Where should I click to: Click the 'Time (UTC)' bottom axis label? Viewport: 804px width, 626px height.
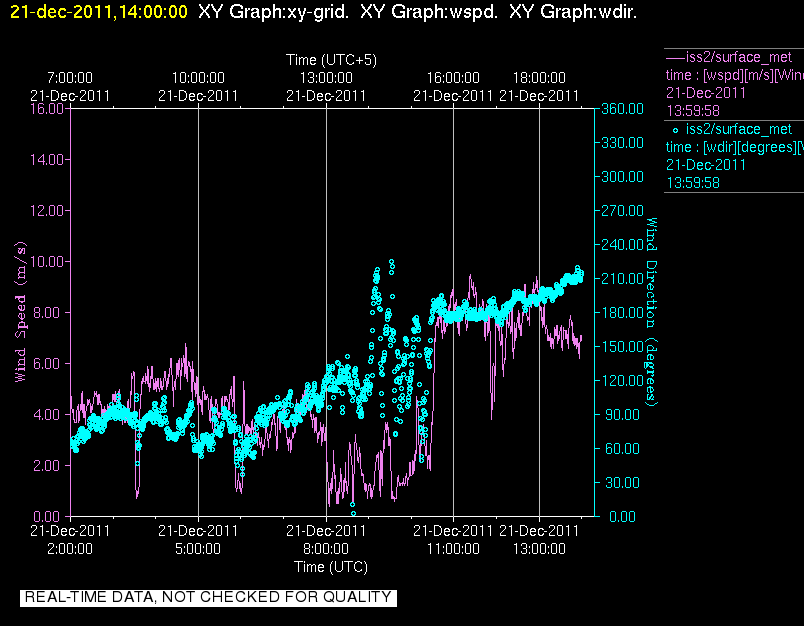click(331, 567)
